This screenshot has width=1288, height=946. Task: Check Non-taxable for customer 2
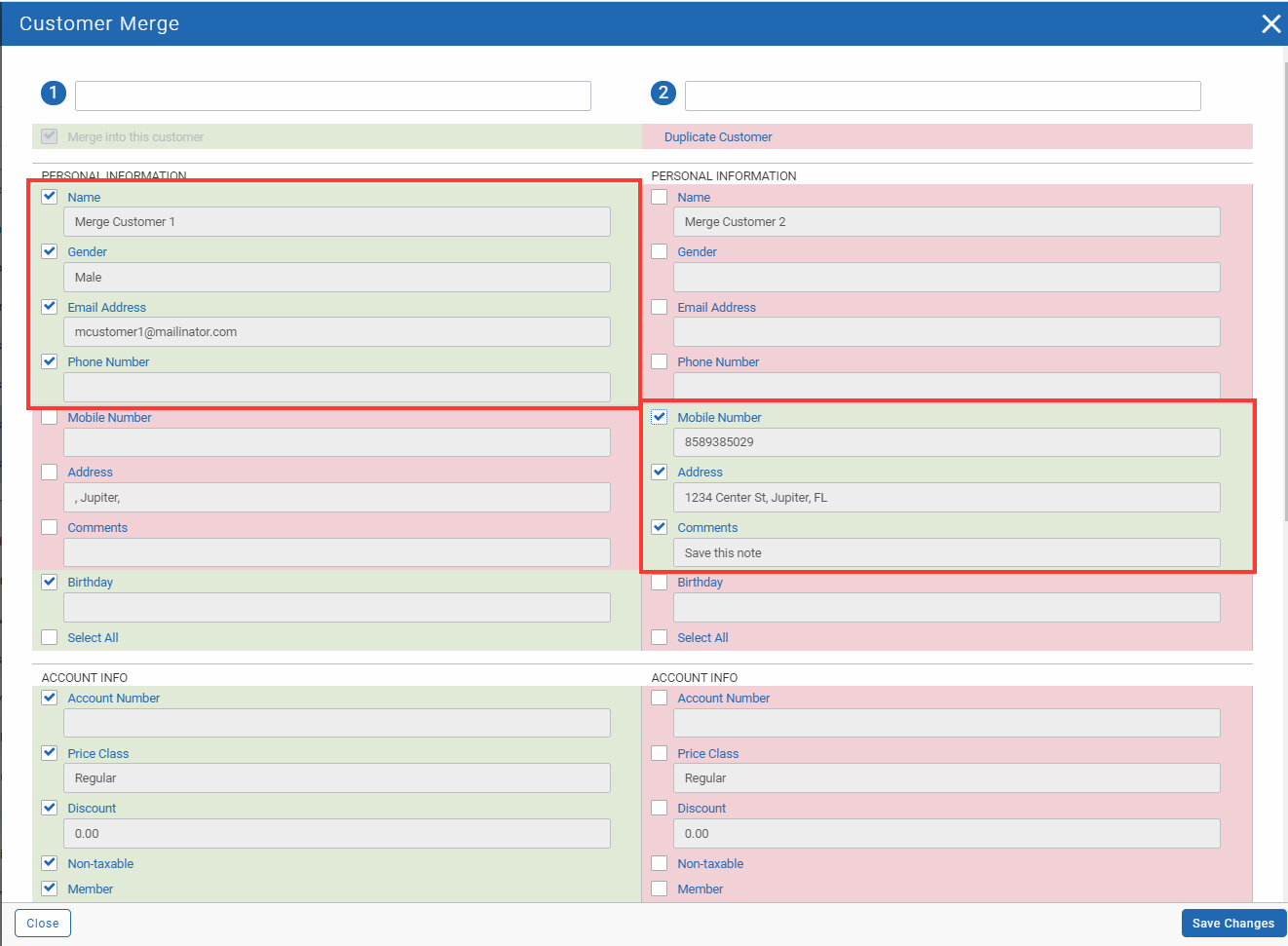(660, 863)
